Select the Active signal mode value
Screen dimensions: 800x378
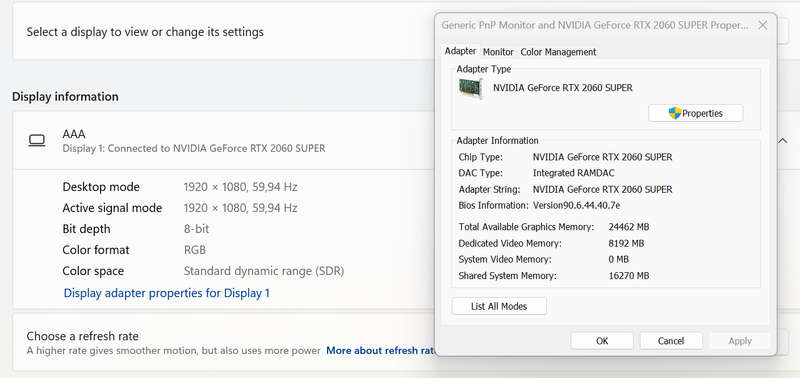tap(240, 208)
